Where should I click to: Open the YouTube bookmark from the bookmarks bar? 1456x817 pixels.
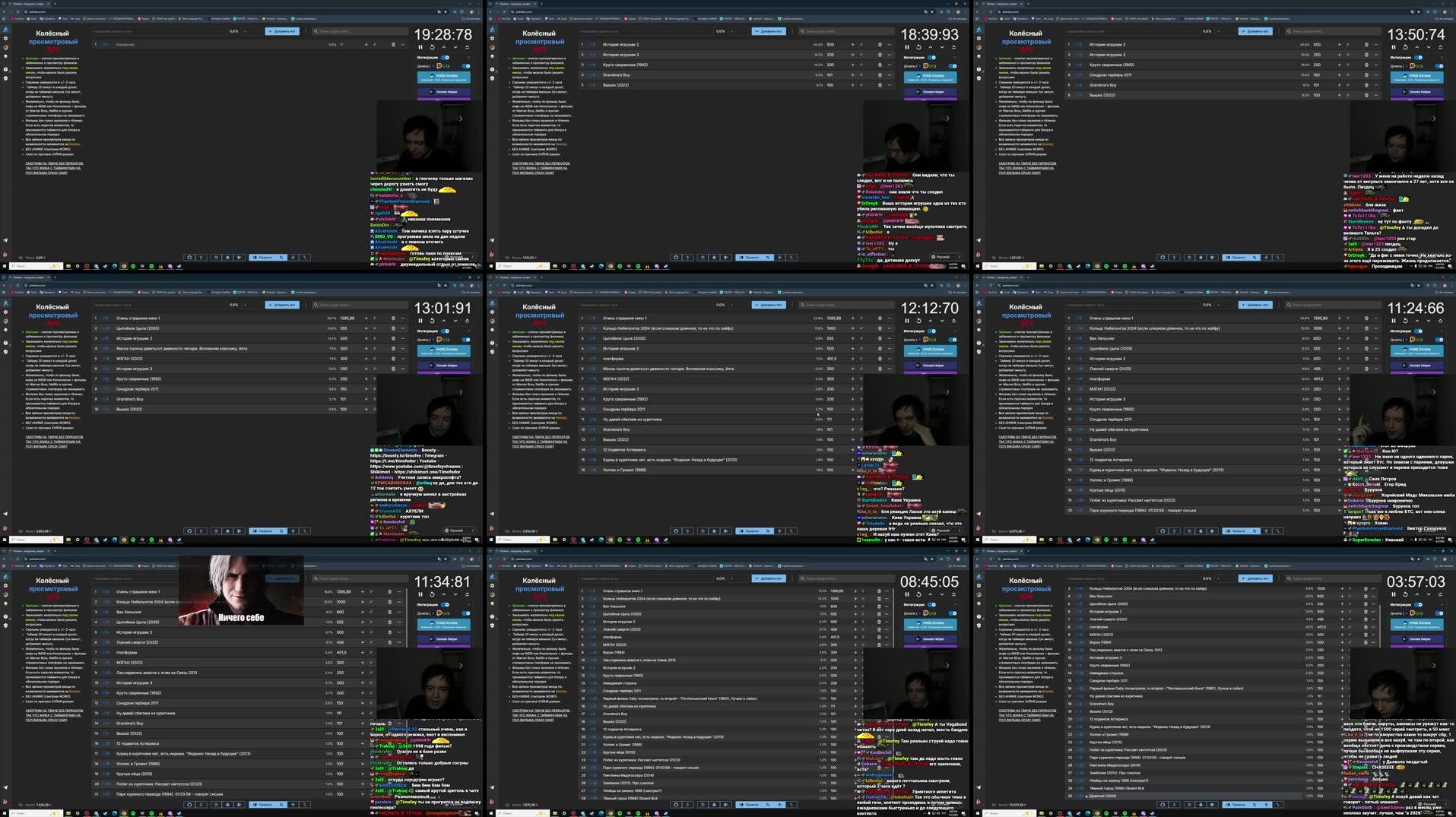[17, 18]
